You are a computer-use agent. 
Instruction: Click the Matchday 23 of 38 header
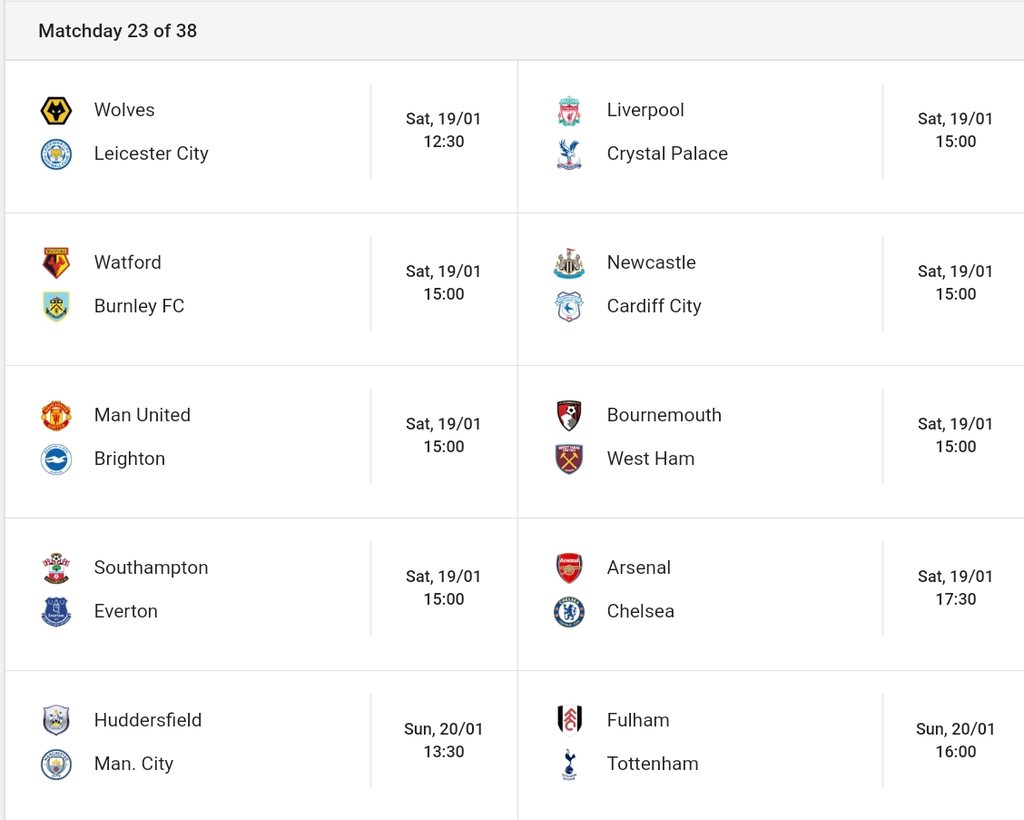pyautogui.click(x=118, y=31)
